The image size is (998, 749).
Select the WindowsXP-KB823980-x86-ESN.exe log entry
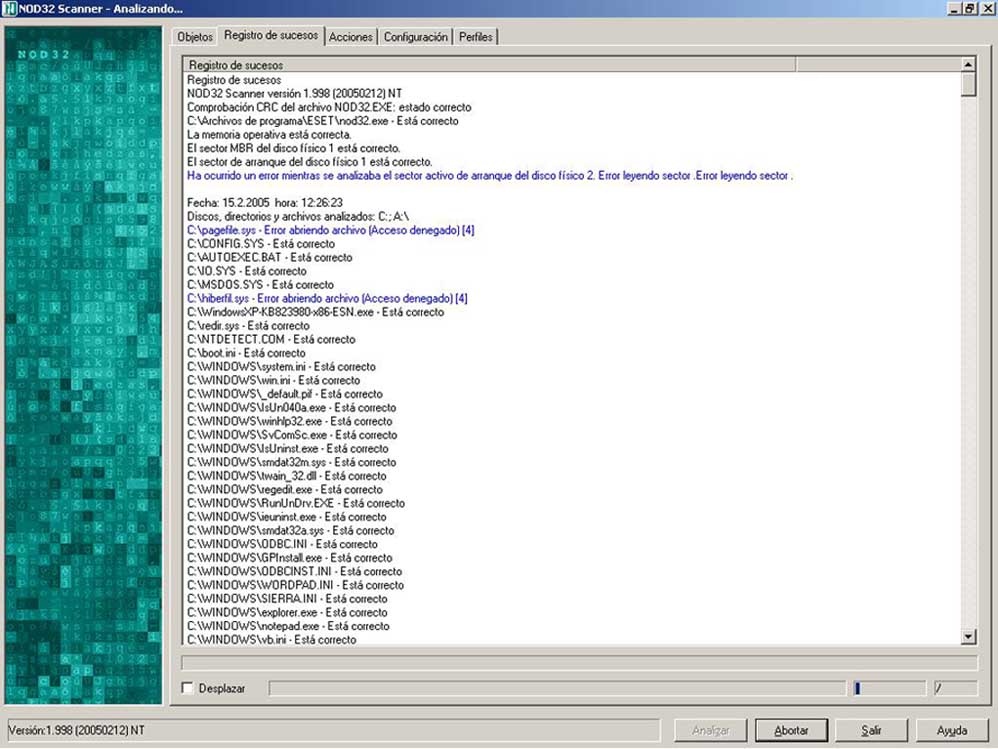tap(316, 312)
